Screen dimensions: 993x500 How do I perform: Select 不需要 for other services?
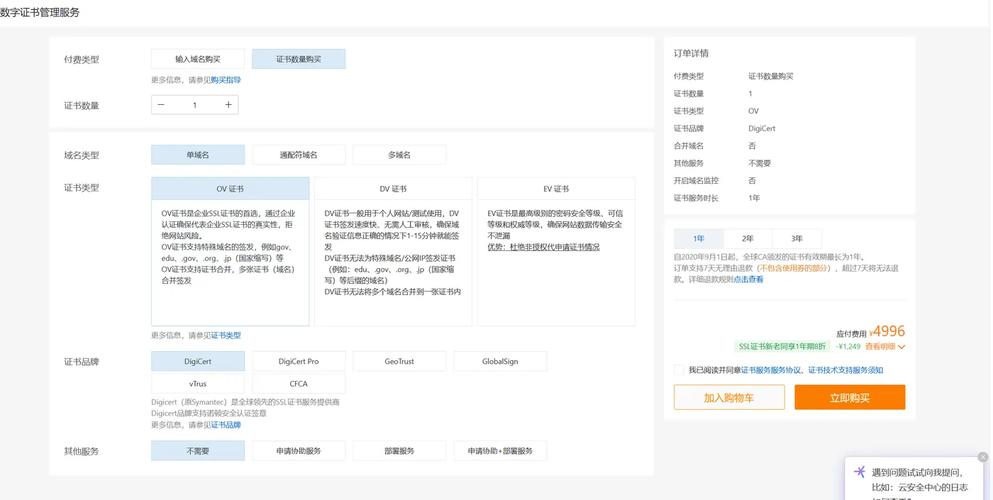click(198, 451)
